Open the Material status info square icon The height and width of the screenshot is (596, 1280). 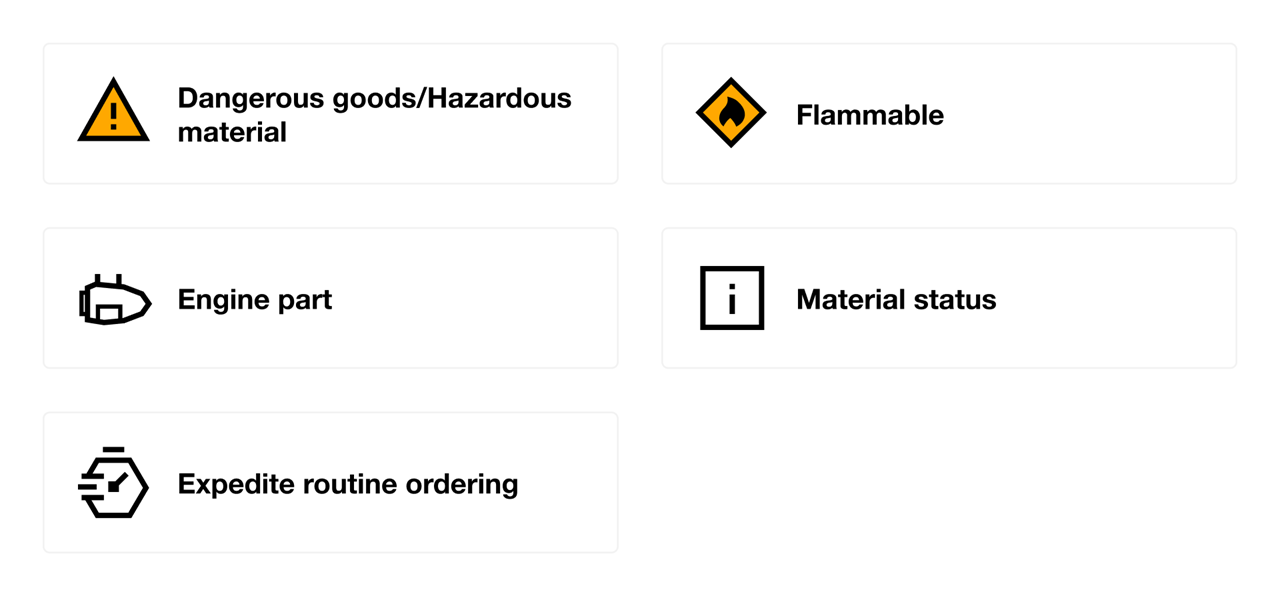click(x=732, y=298)
